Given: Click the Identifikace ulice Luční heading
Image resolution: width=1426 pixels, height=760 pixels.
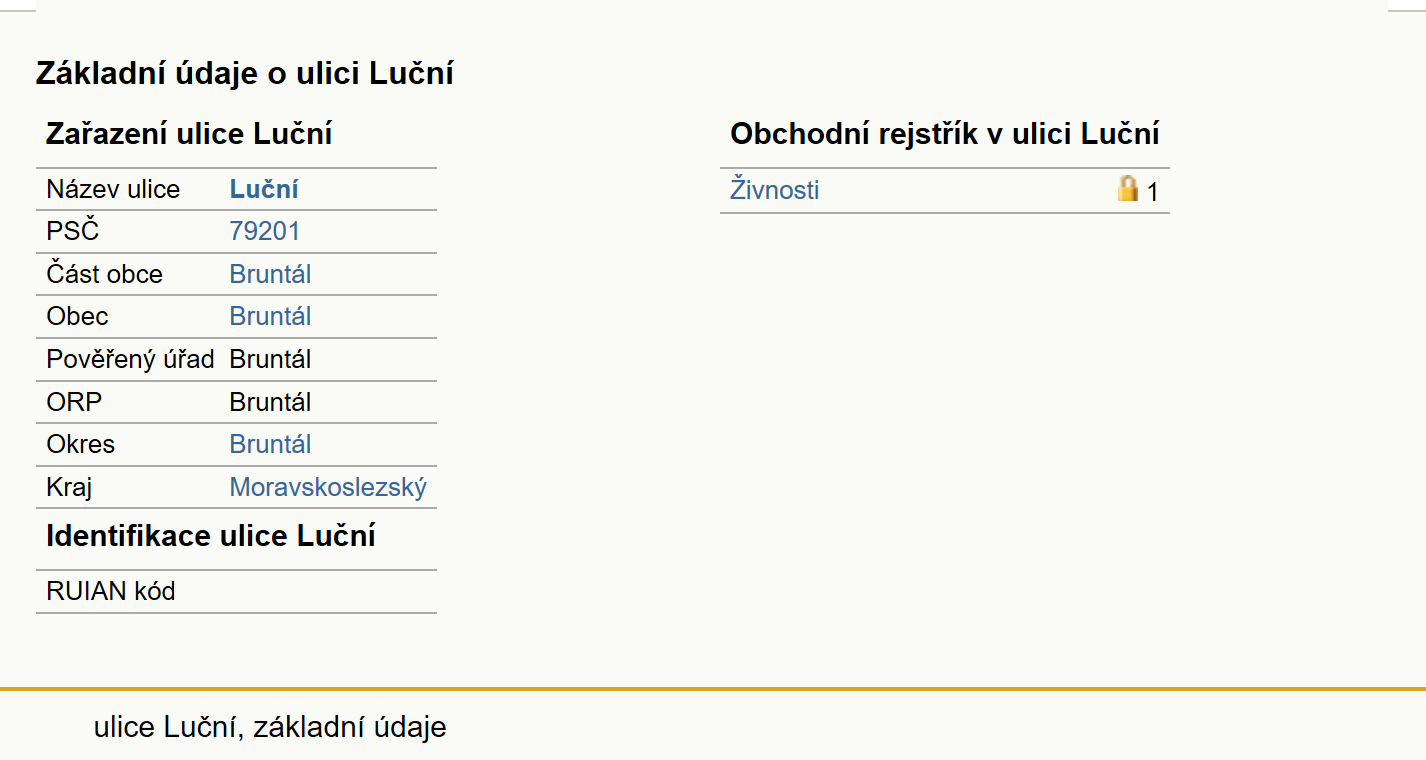Looking at the screenshot, I should (211, 536).
